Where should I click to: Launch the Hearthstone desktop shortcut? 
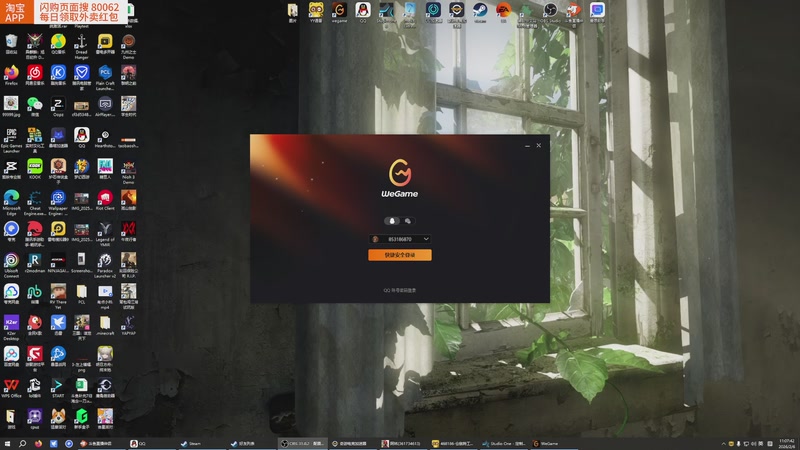(x=105, y=138)
